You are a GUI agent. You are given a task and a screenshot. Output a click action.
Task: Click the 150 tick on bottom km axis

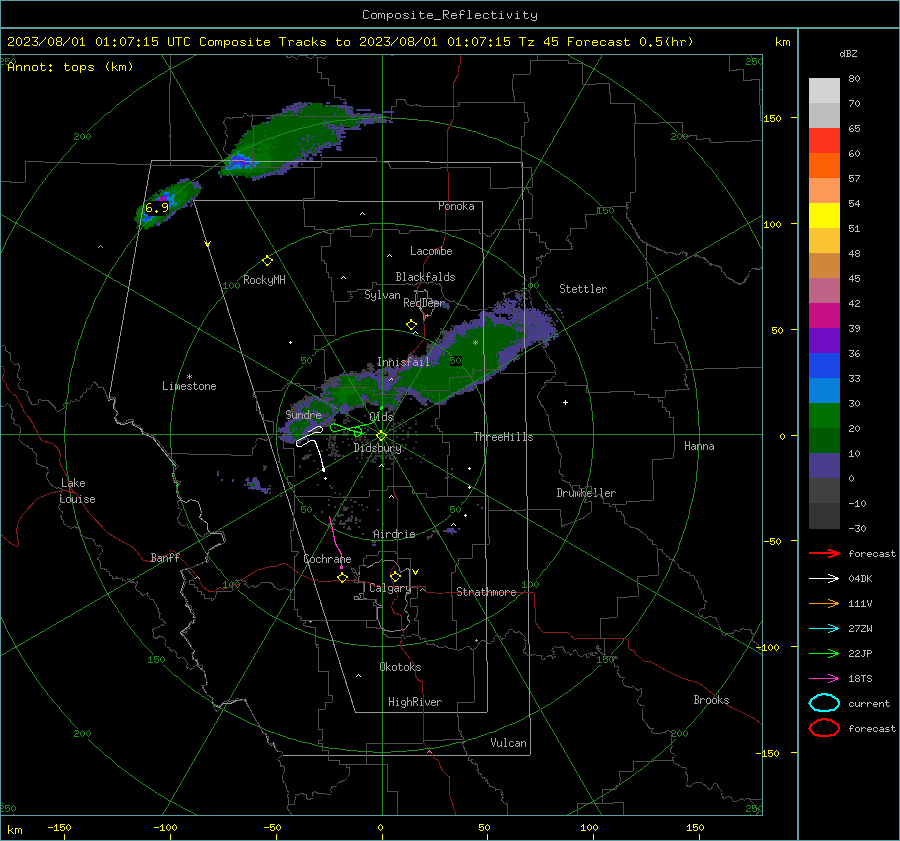[x=695, y=827]
